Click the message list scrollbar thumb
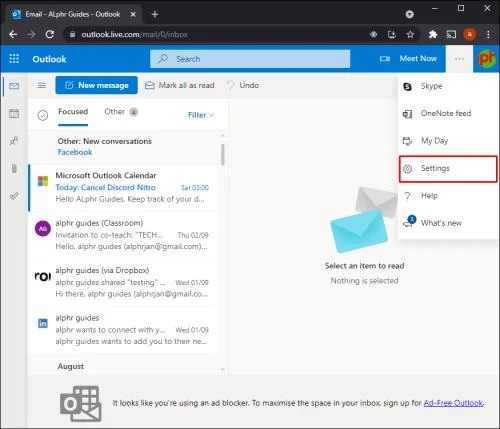500x429 pixels. [222, 154]
